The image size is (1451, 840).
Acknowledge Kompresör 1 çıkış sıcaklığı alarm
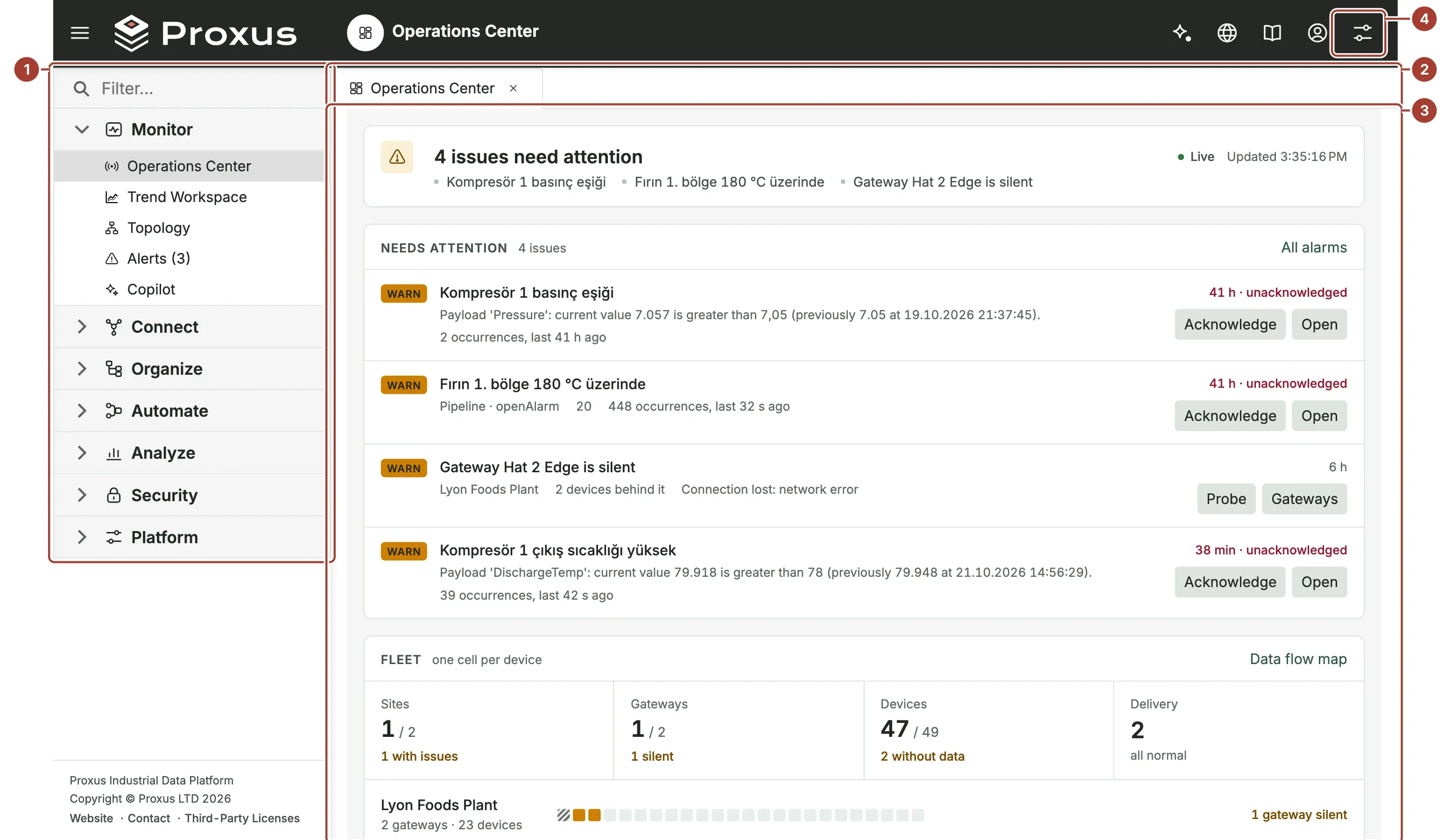point(1229,582)
